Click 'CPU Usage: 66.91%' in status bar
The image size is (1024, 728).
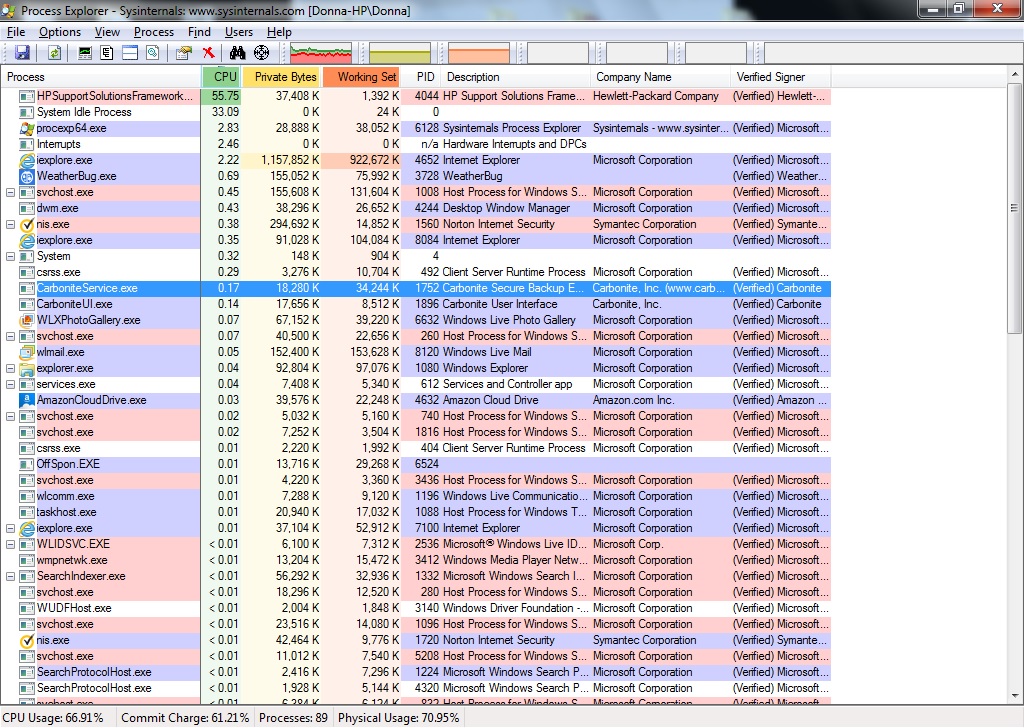click(53, 718)
